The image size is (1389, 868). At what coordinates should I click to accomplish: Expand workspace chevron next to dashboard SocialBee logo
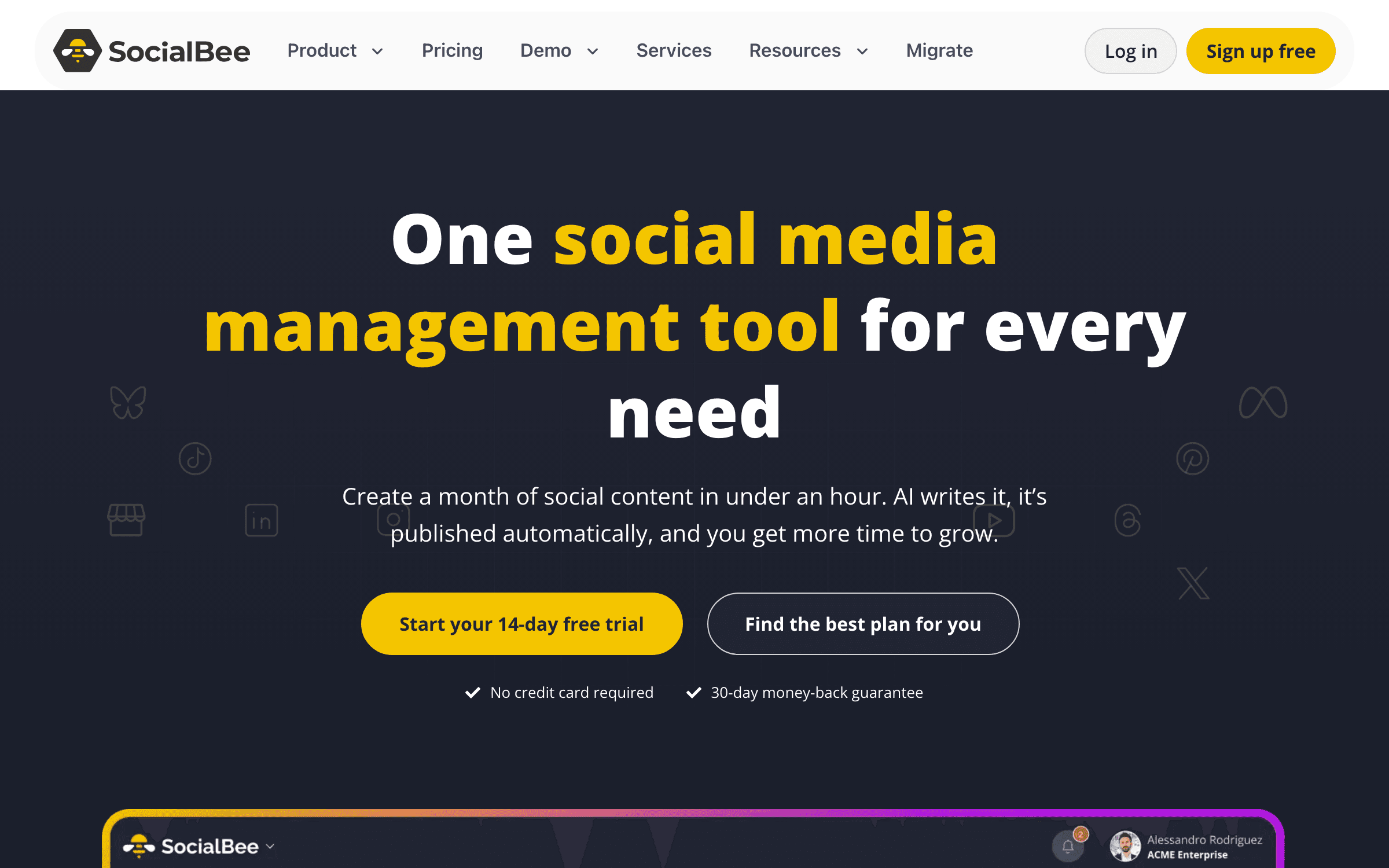tap(270, 846)
